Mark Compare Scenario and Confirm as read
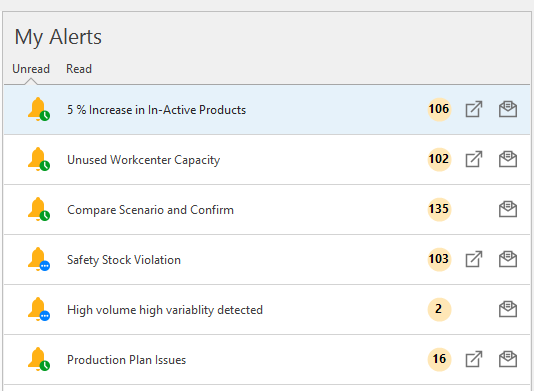534x391 pixels. coord(508,209)
